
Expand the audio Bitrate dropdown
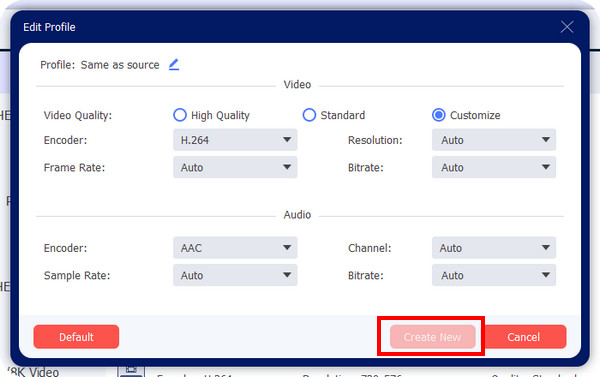[x=494, y=275]
